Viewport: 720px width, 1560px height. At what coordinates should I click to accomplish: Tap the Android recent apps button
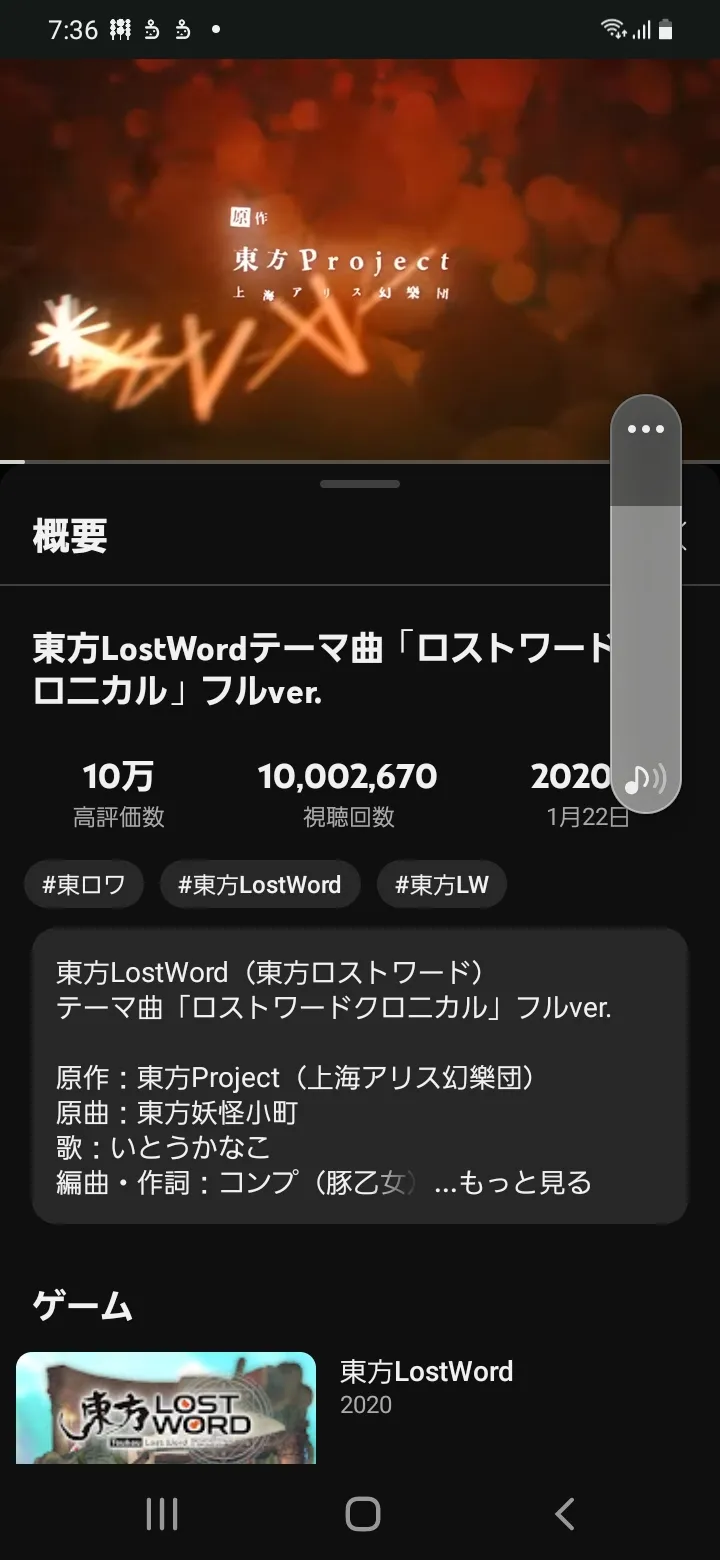pyautogui.click(x=162, y=1514)
